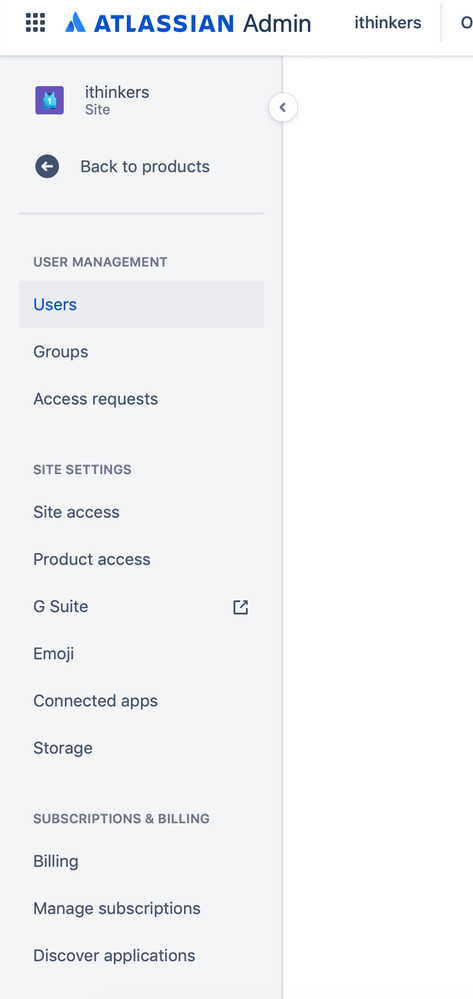Select Connected apps
473x999 pixels.
coord(142,701)
